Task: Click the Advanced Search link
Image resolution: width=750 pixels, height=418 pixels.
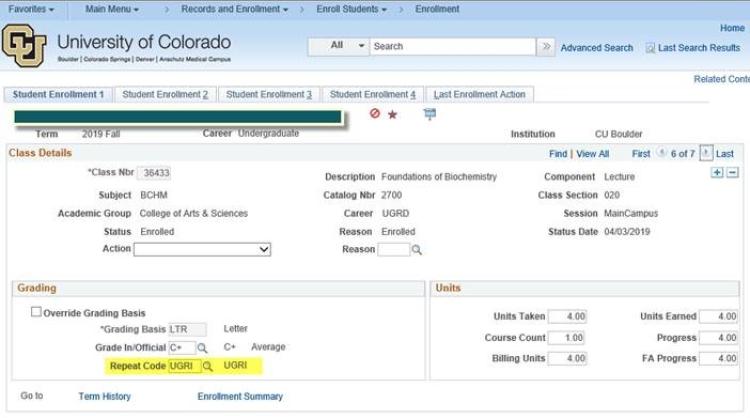Action: 596,48
